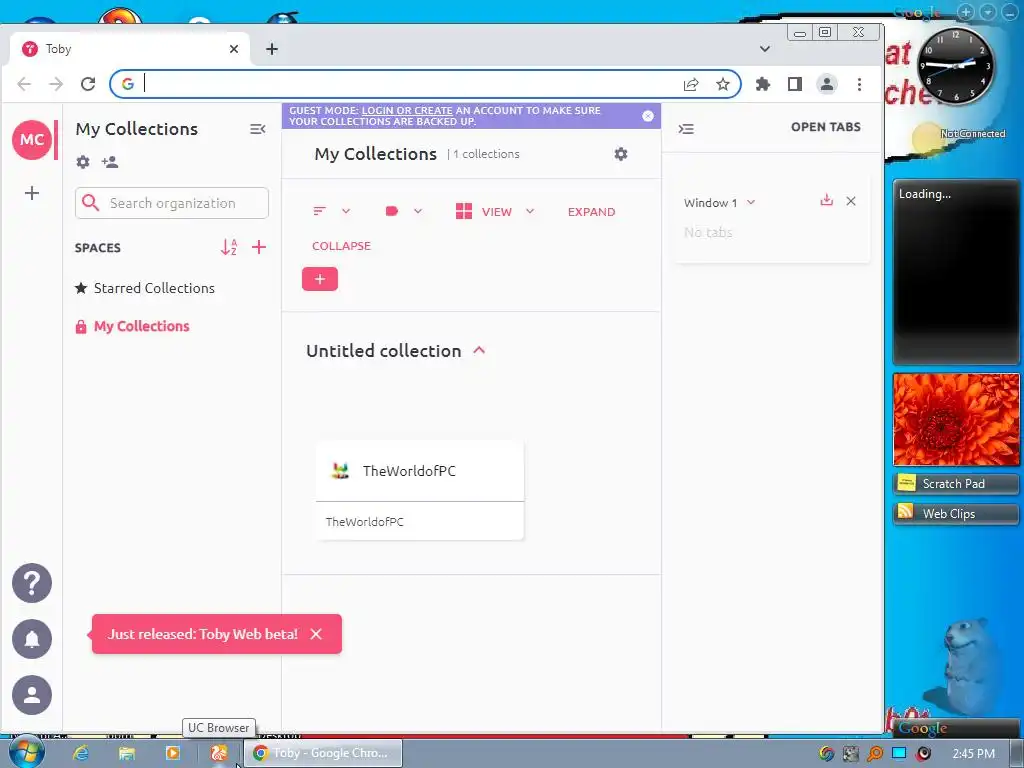Open the TheWorldofPC card
The height and width of the screenshot is (768, 1024).
(x=419, y=490)
